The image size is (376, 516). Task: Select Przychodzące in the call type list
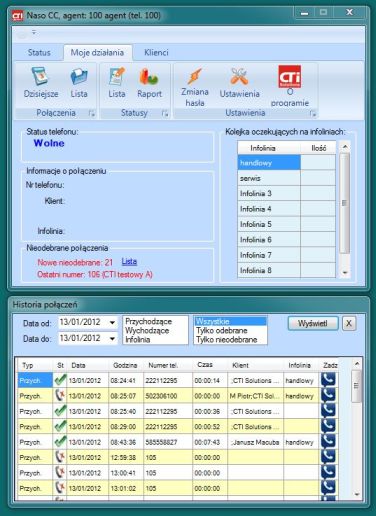pyautogui.click(x=149, y=321)
